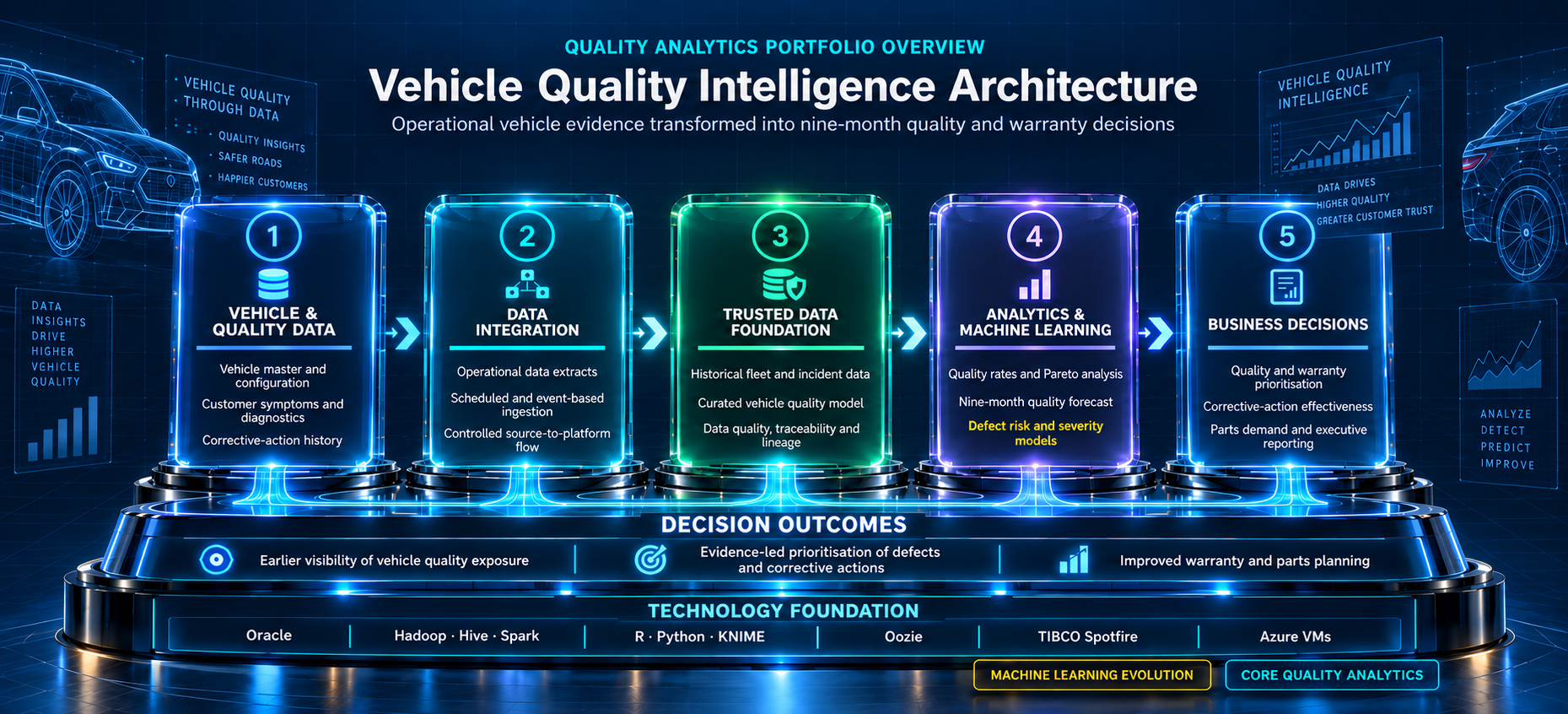Click the Hadoop · Hive · Spark cell

click(x=466, y=636)
